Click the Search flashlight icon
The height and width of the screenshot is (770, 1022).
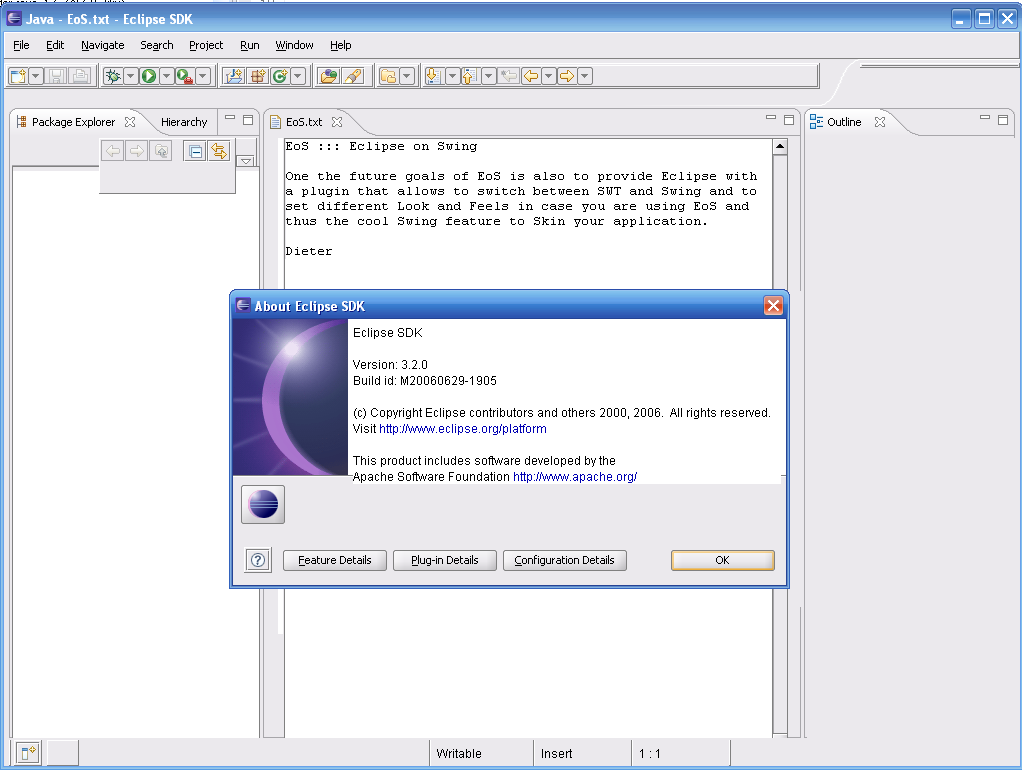(x=353, y=76)
